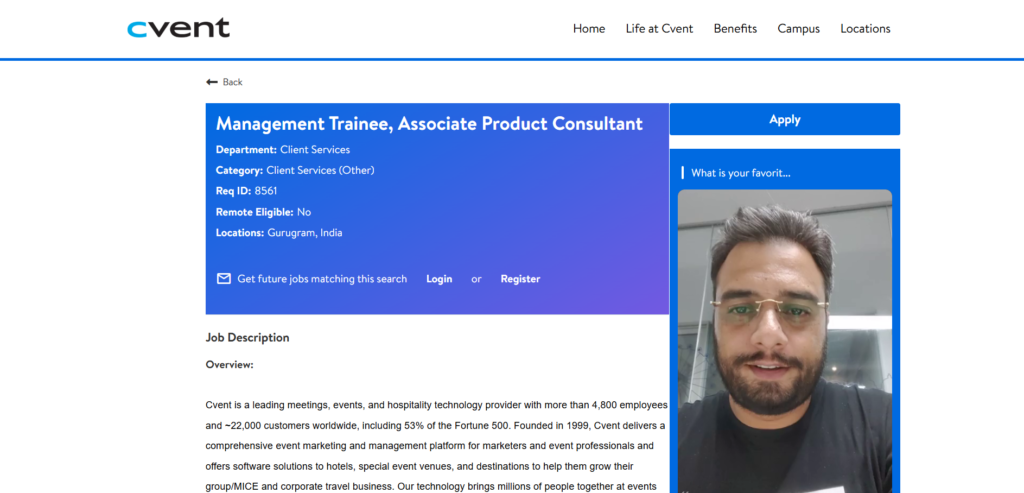
Task: Click Locations: Gurugram, India text
Action: click(x=279, y=232)
